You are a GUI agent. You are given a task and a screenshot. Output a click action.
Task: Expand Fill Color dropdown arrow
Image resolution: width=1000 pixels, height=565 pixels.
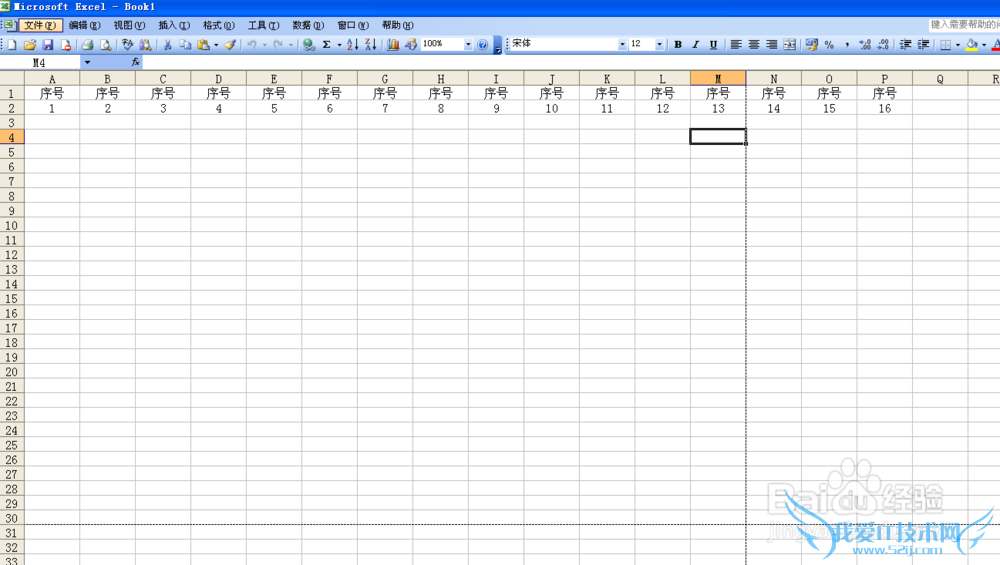984,45
